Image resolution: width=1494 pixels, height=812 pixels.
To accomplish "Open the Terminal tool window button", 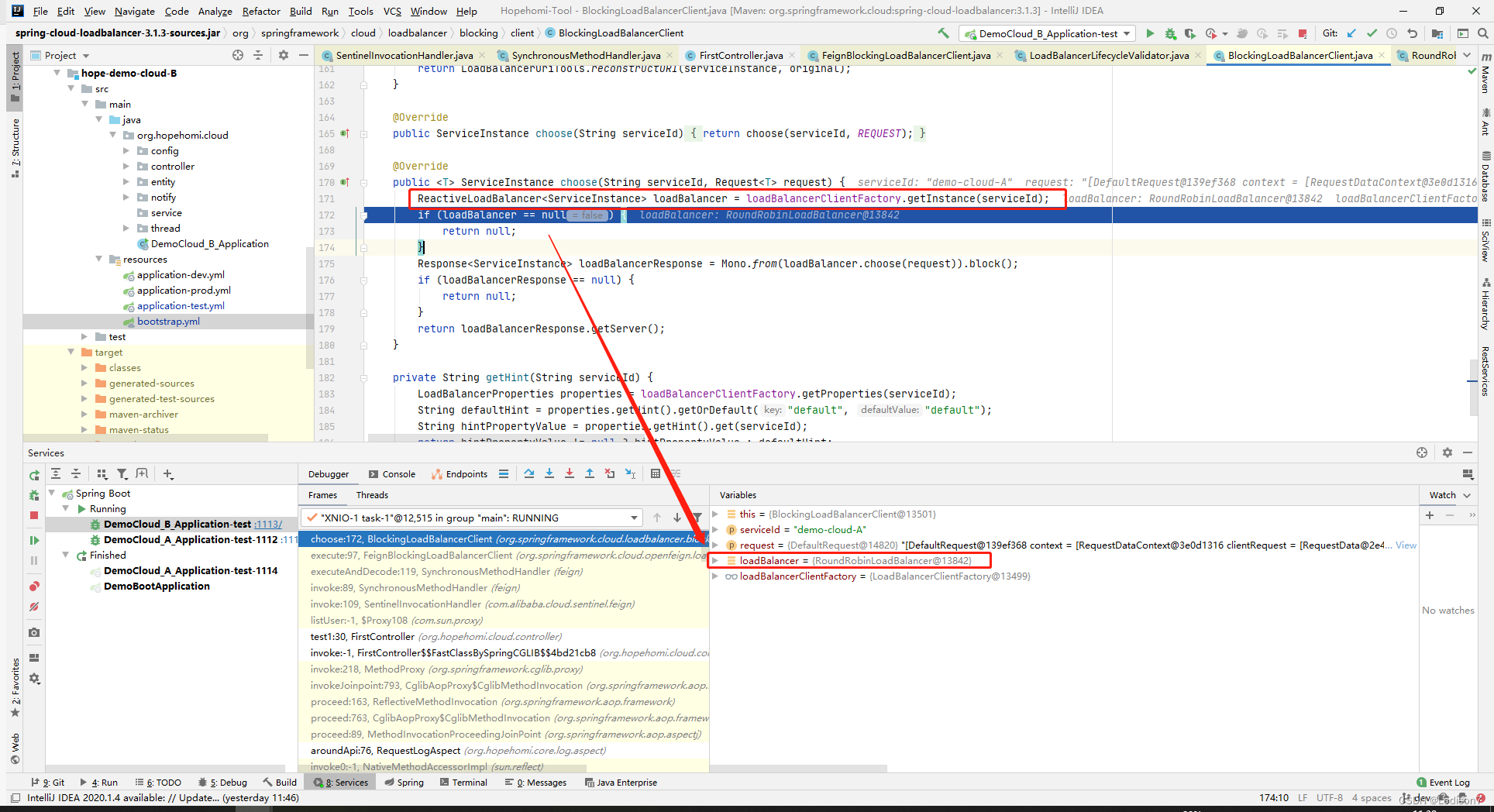I will [x=463, y=783].
